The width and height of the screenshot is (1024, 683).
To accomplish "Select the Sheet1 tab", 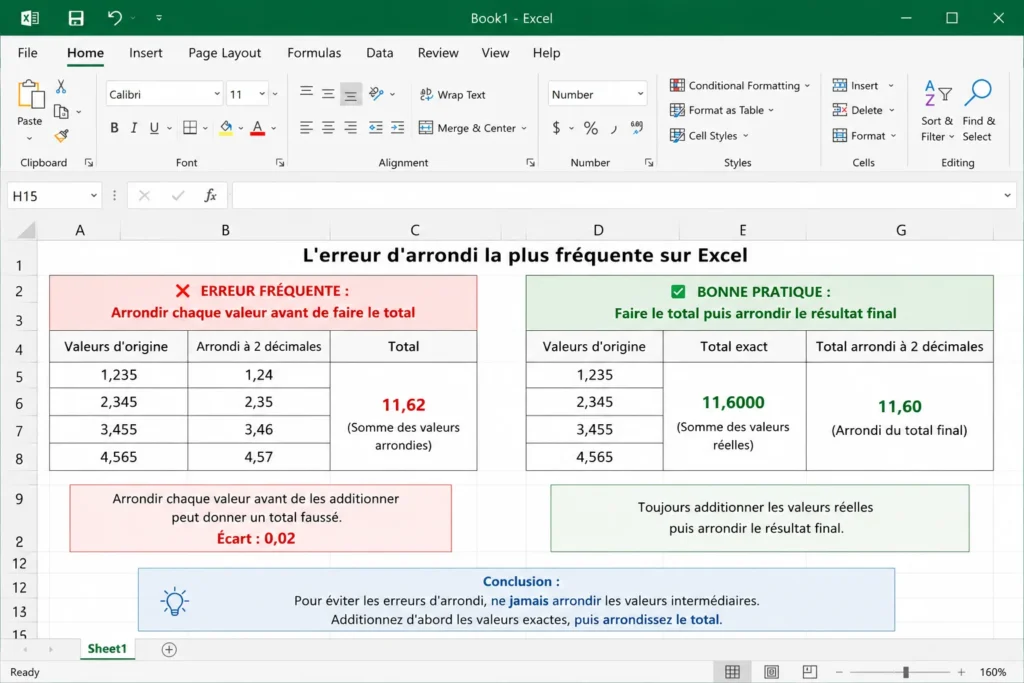I will coord(107,649).
